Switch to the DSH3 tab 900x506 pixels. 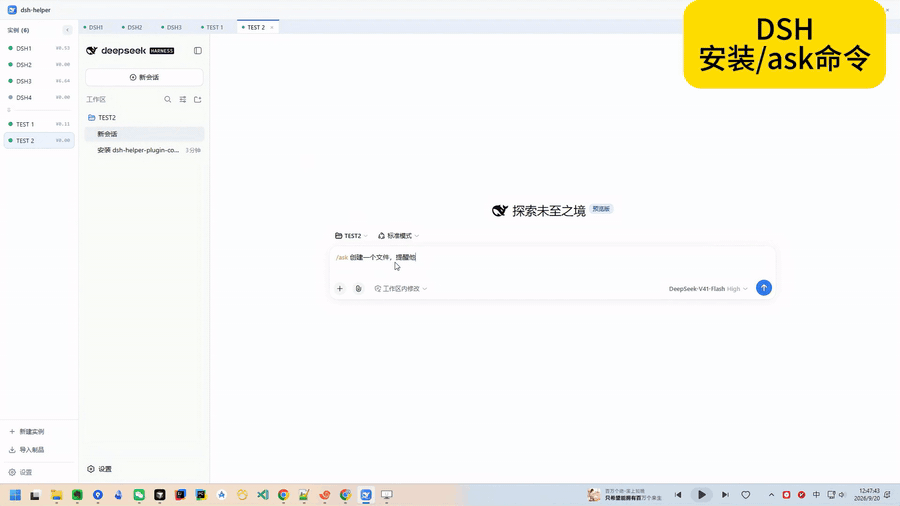(172, 27)
